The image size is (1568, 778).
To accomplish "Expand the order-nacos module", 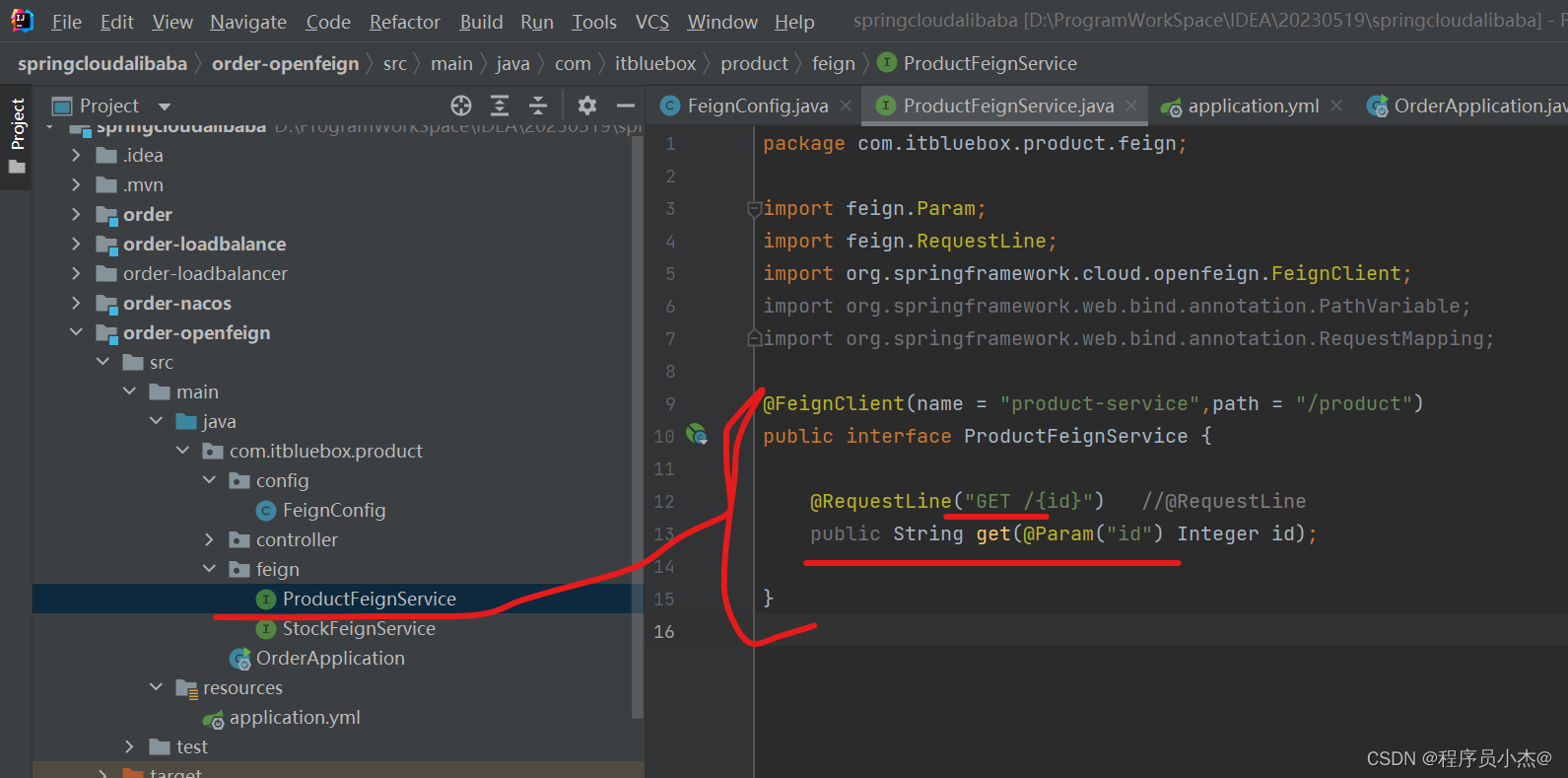I will 76,303.
